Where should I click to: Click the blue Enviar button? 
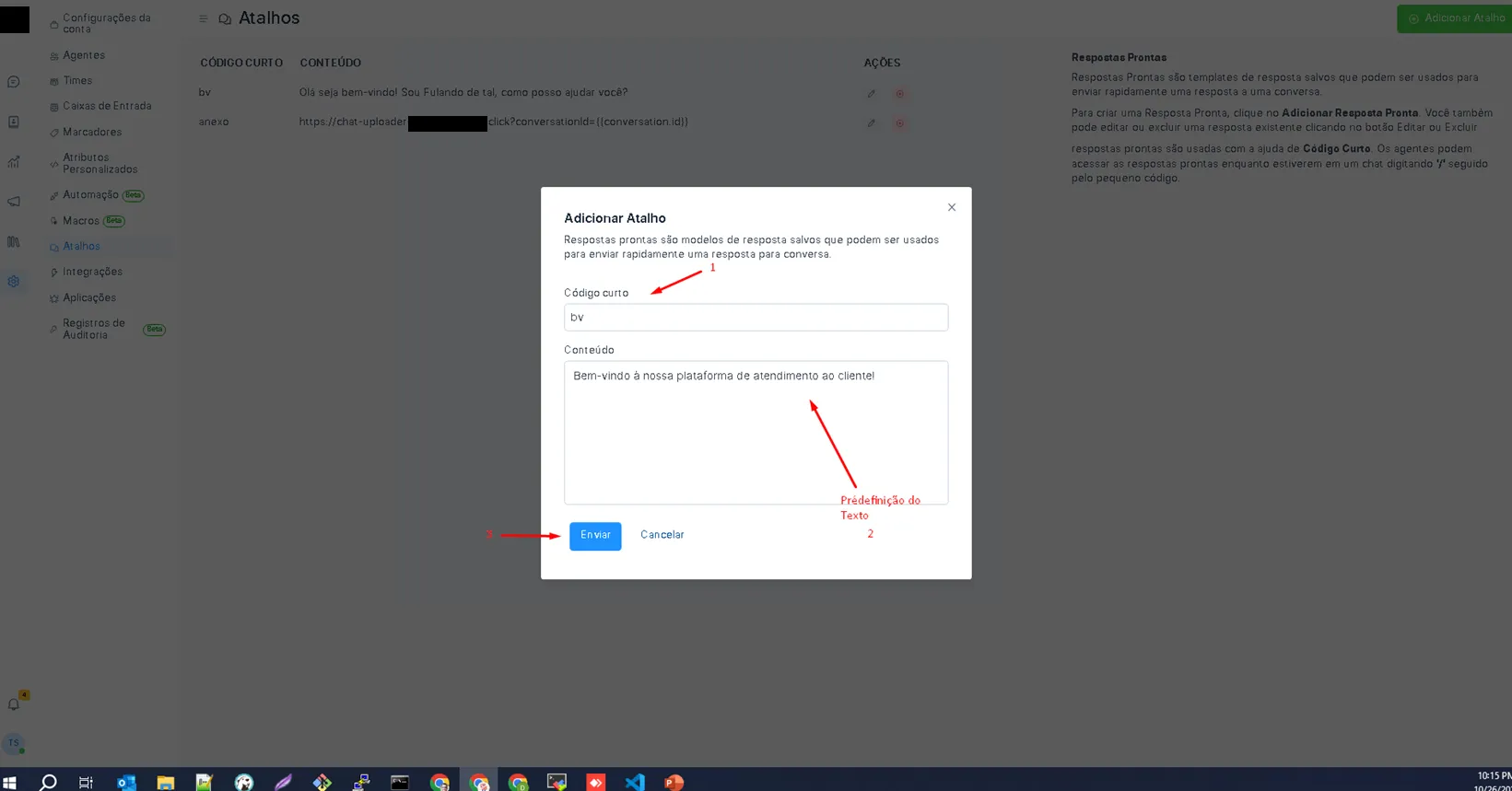click(x=595, y=536)
